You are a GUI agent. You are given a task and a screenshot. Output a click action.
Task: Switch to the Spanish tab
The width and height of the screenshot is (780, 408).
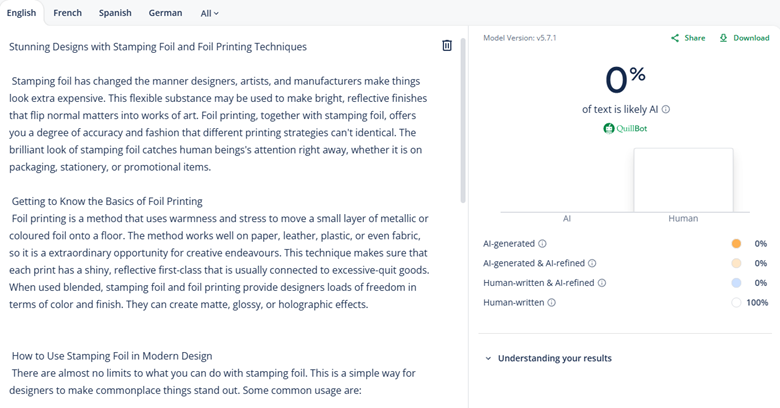115,13
